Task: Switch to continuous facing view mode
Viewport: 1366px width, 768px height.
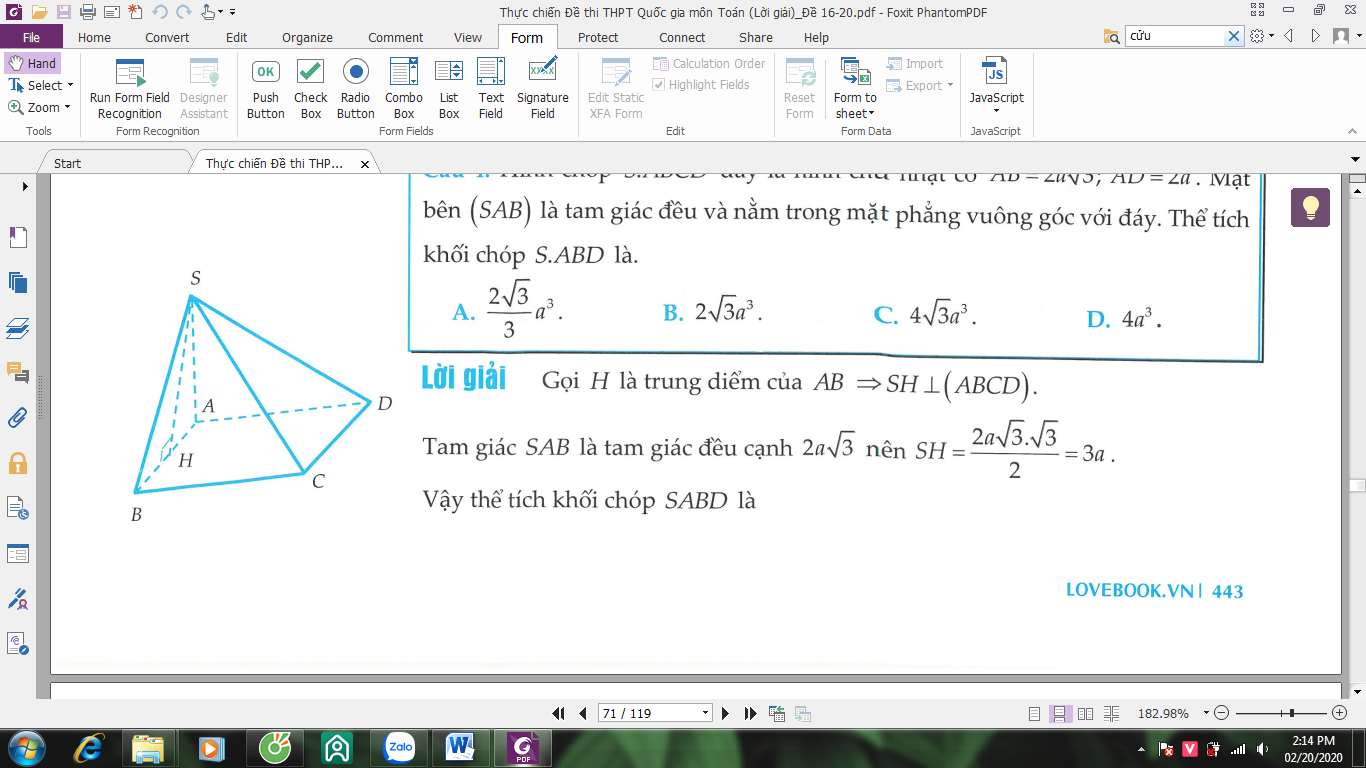Action: pos(1110,714)
